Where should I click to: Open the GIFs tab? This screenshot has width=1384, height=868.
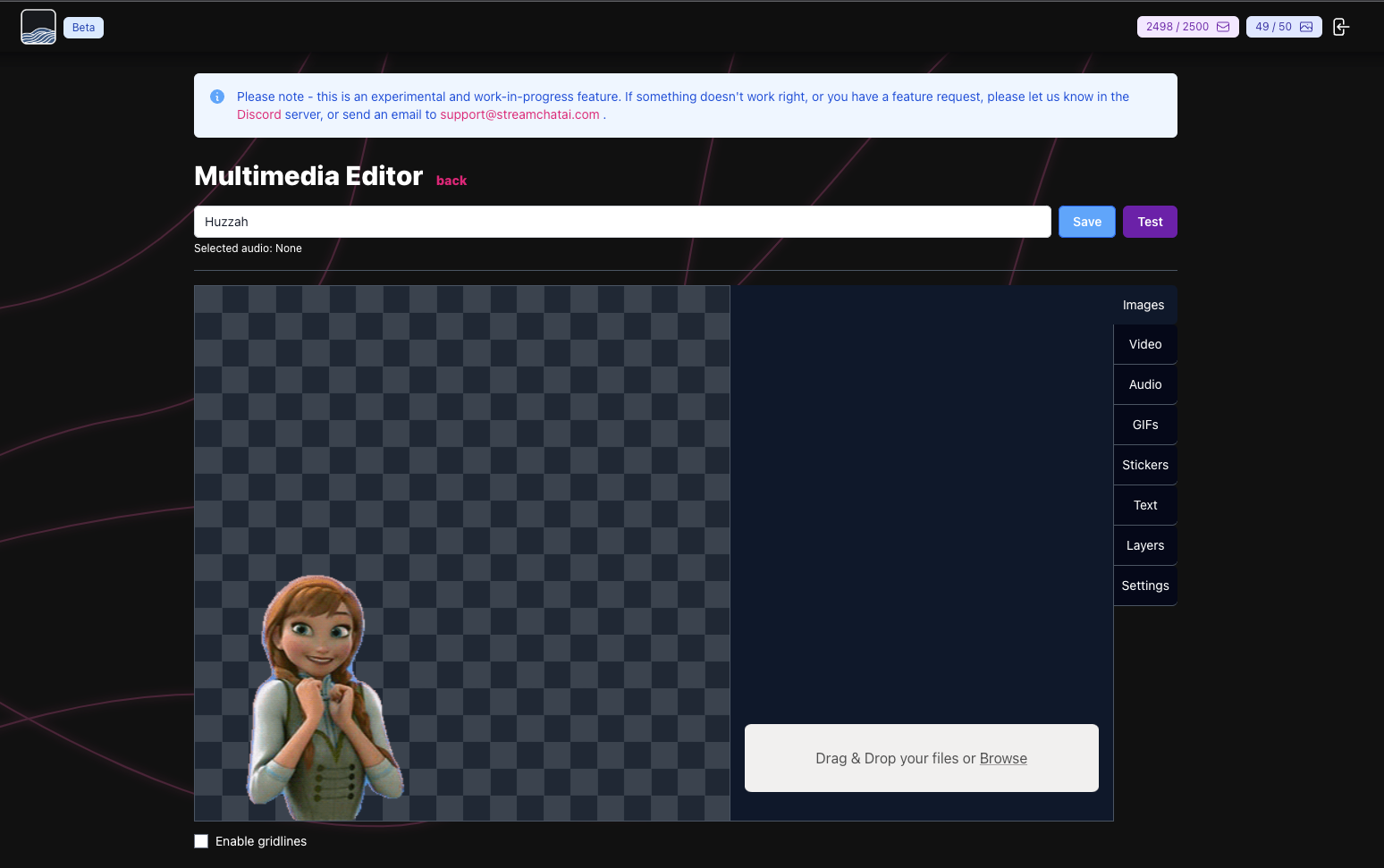pos(1144,425)
